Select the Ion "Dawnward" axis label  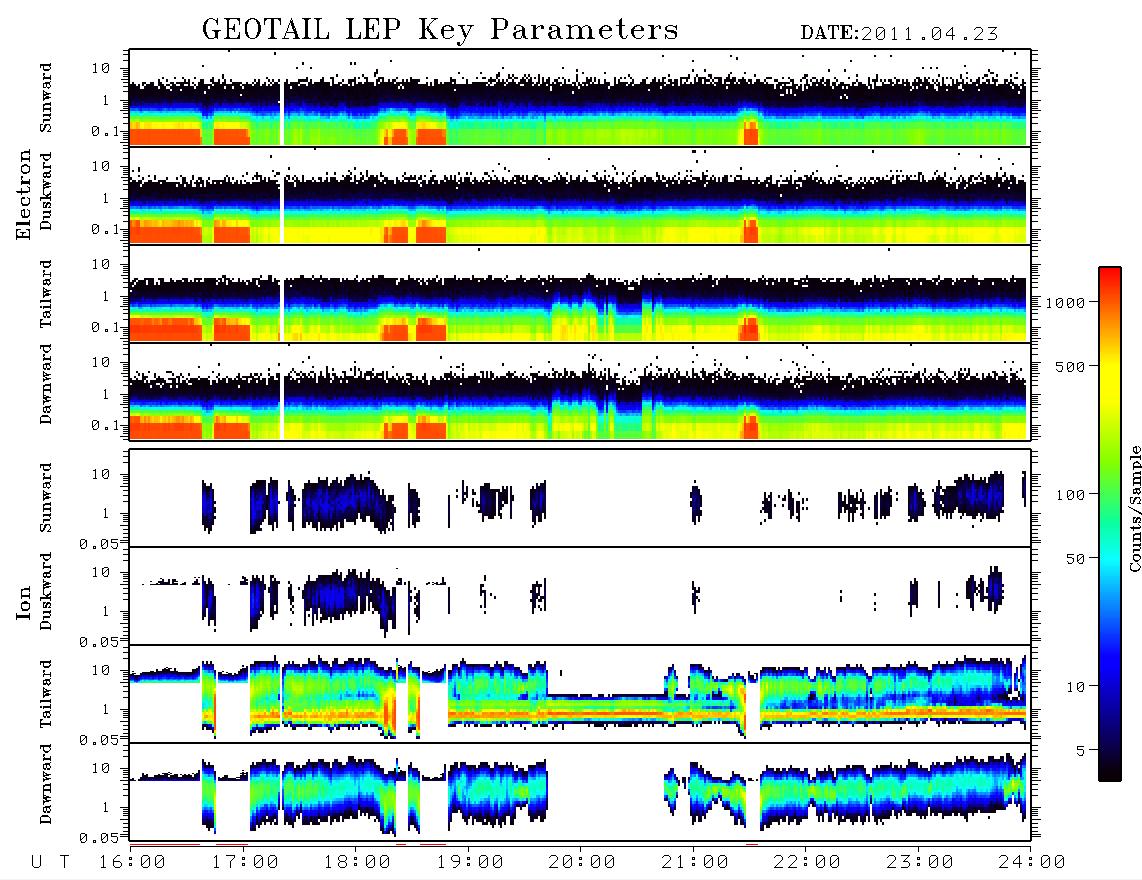46,784
